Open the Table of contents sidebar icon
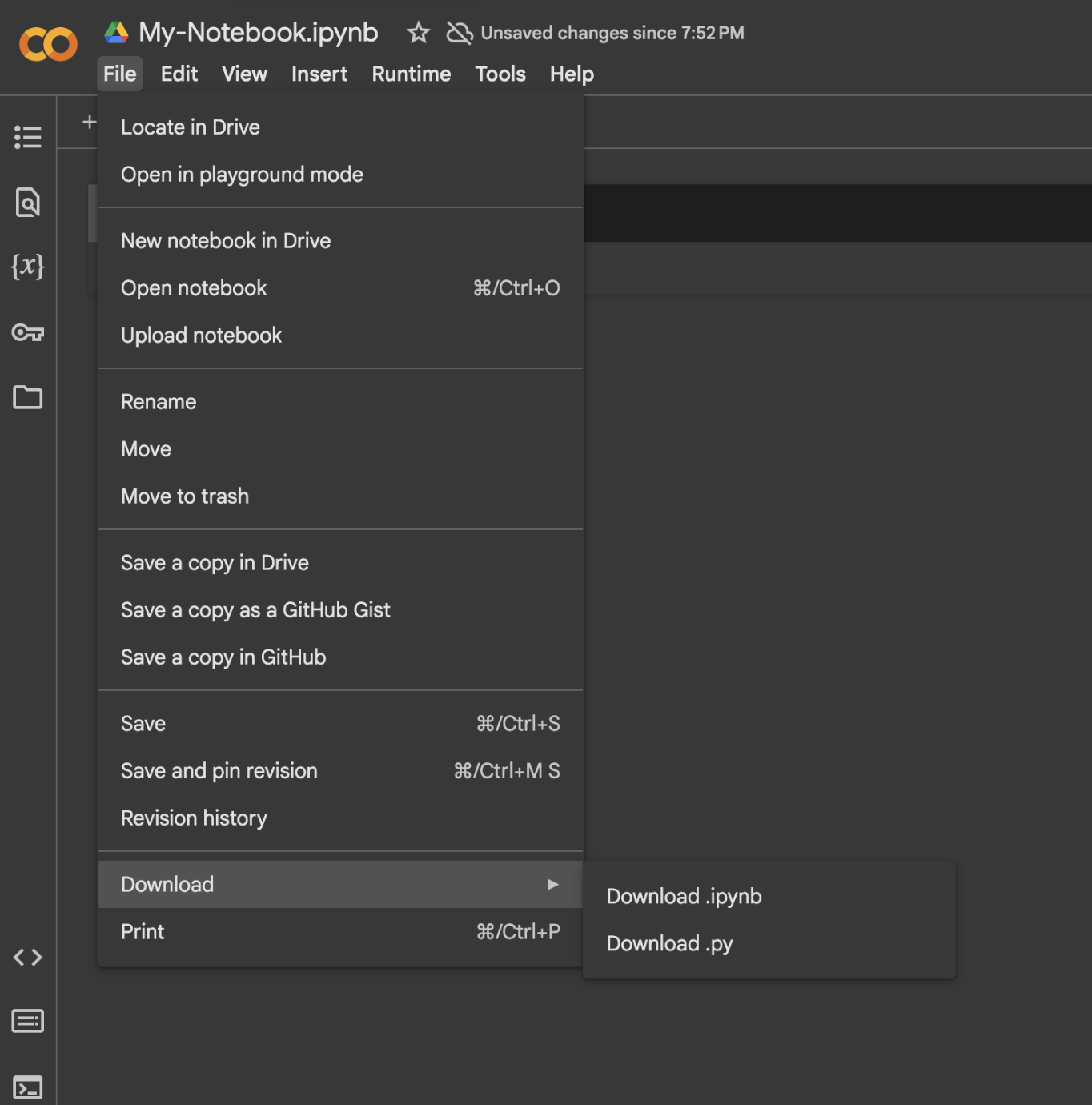The height and width of the screenshot is (1105, 1092). click(28, 137)
